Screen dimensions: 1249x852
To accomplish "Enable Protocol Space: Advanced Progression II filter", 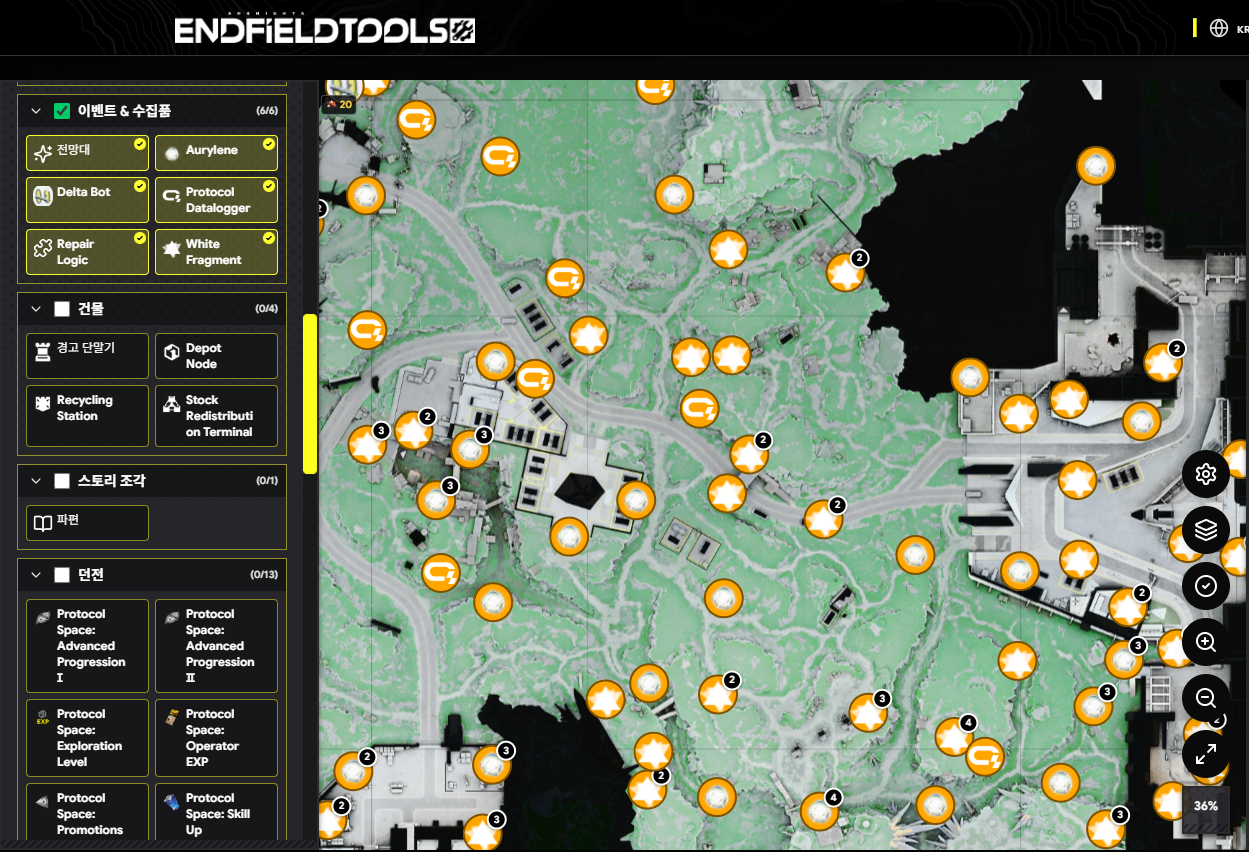I will click(216, 646).
